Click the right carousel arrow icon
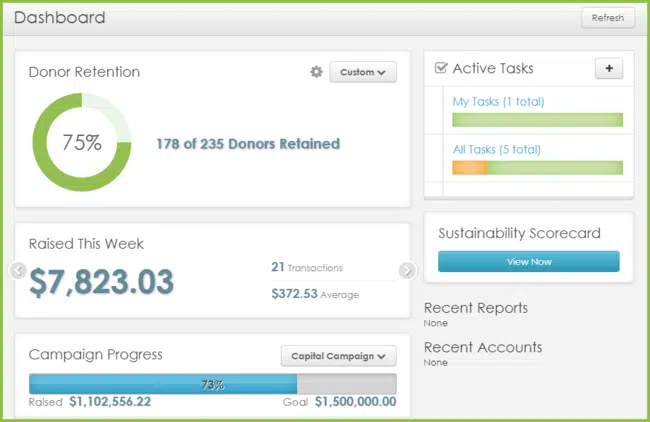This screenshot has height=422, width=650. [x=406, y=270]
